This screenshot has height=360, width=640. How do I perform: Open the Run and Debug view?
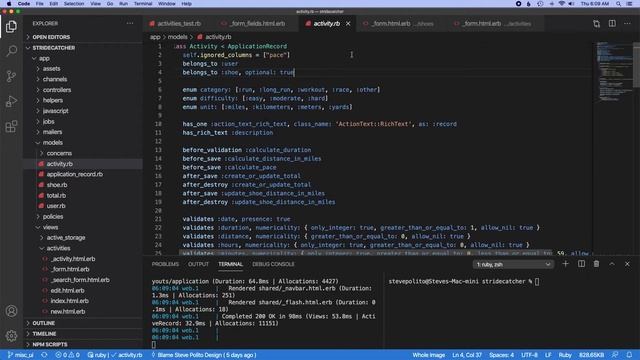tap(11, 101)
